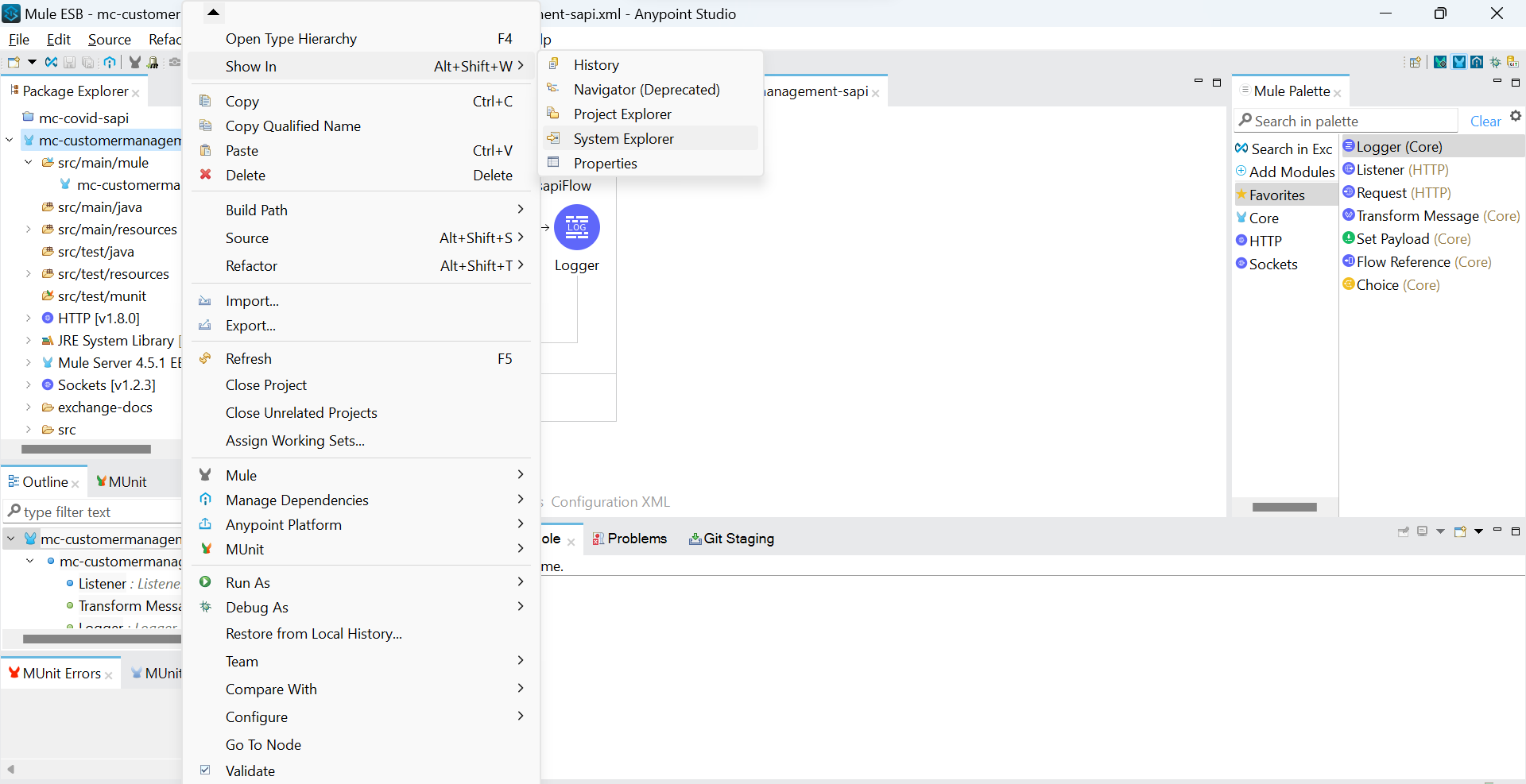The width and height of the screenshot is (1526, 784).
Task: Click the palette settings gear icon
Action: [1515, 117]
